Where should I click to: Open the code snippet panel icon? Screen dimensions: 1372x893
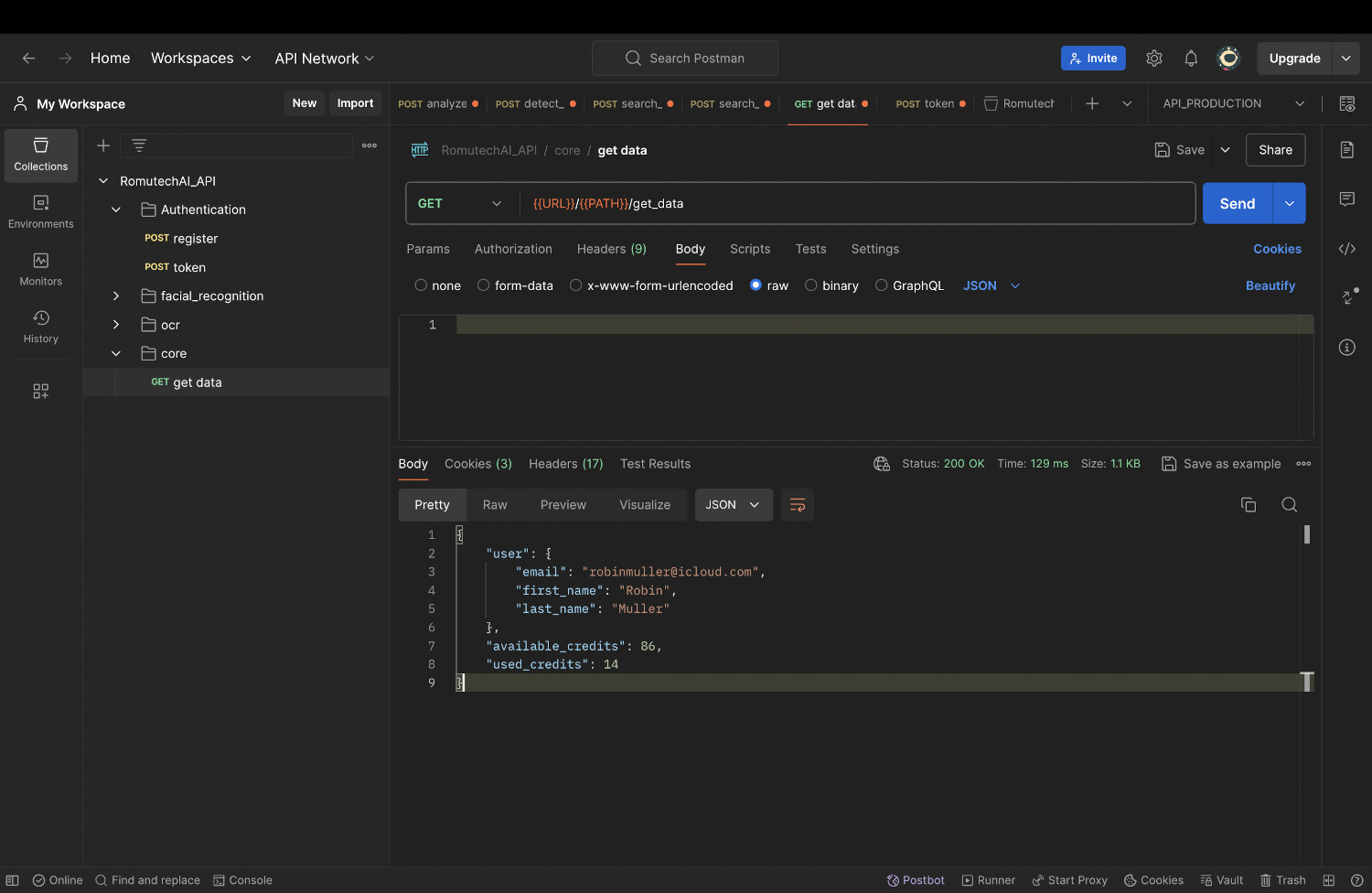[1347, 249]
